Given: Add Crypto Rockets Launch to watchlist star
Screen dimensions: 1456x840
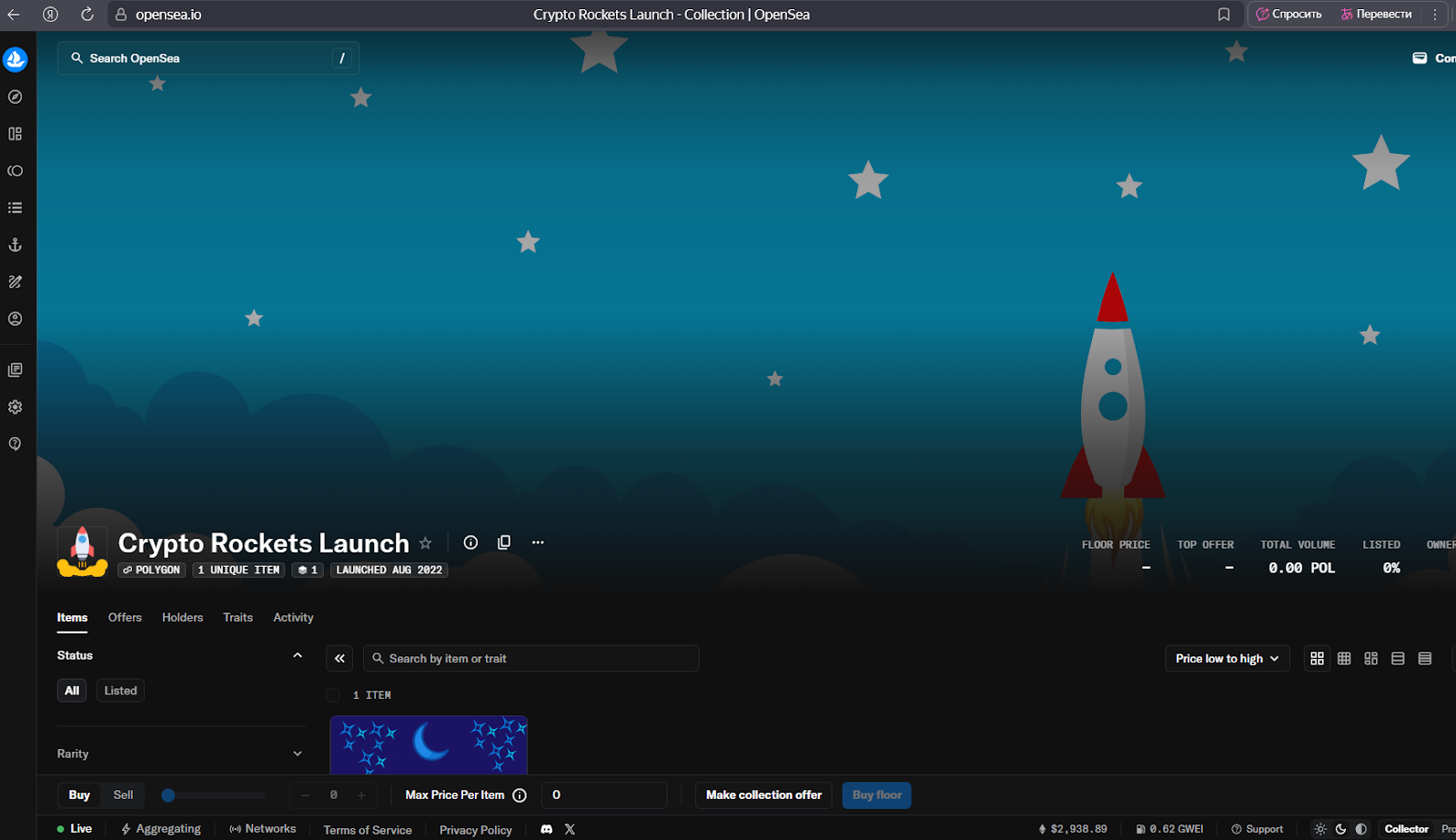Looking at the screenshot, I should (x=425, y=543).
